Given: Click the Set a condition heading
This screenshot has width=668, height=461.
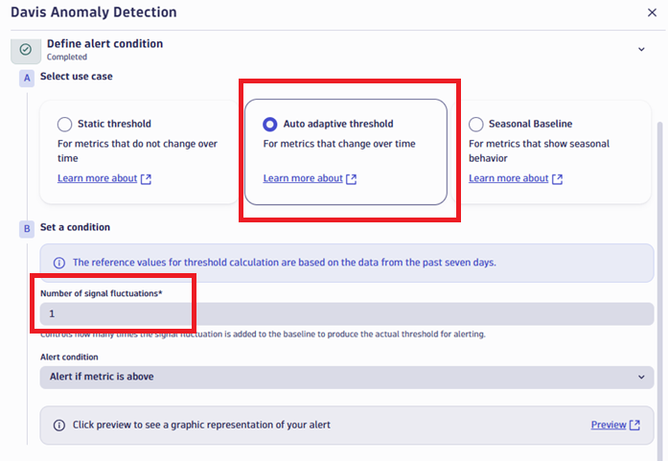Looking at the screenshot, I should [75, 227].
